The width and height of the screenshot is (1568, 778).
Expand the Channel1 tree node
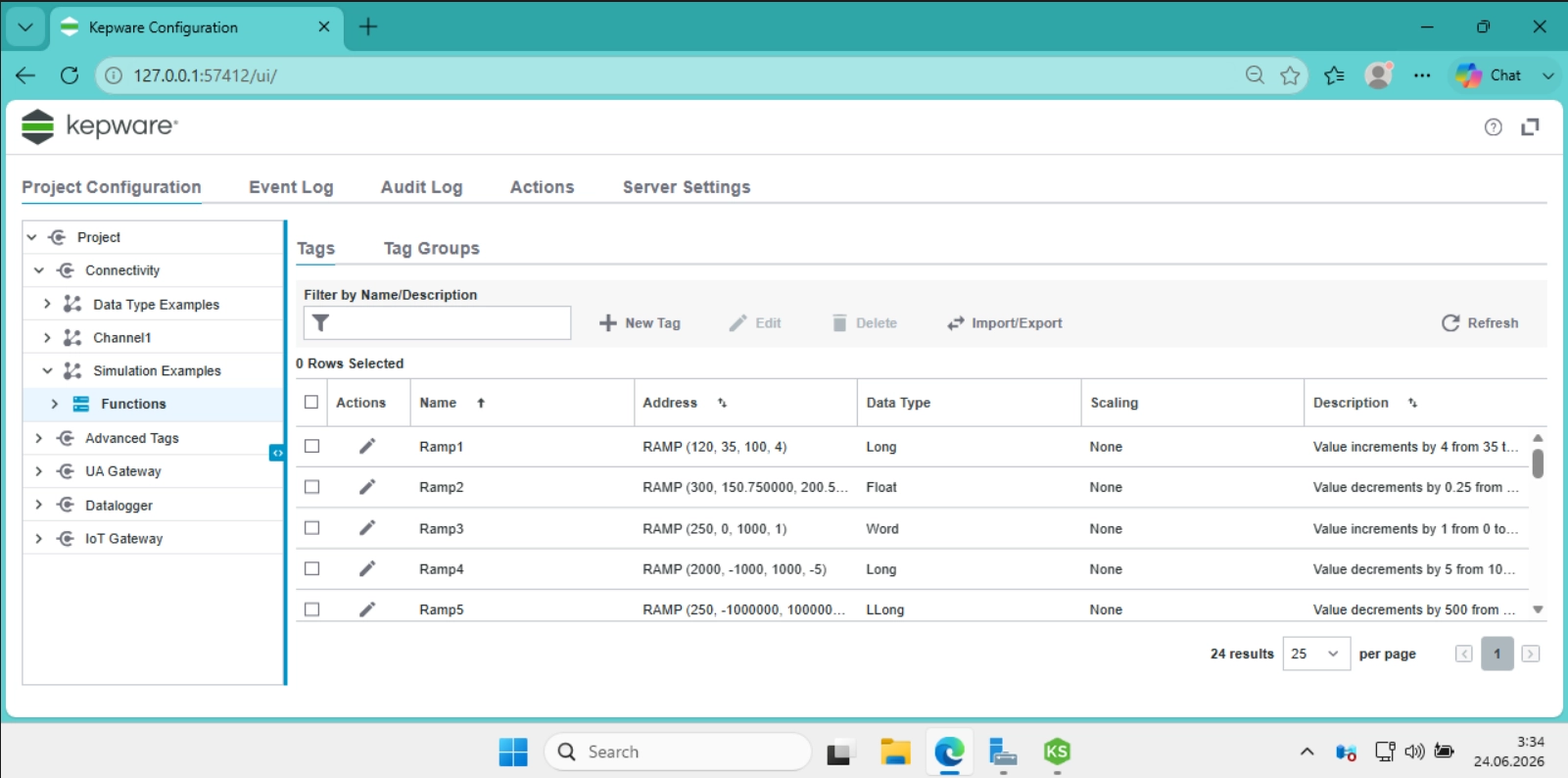point(47,337)
